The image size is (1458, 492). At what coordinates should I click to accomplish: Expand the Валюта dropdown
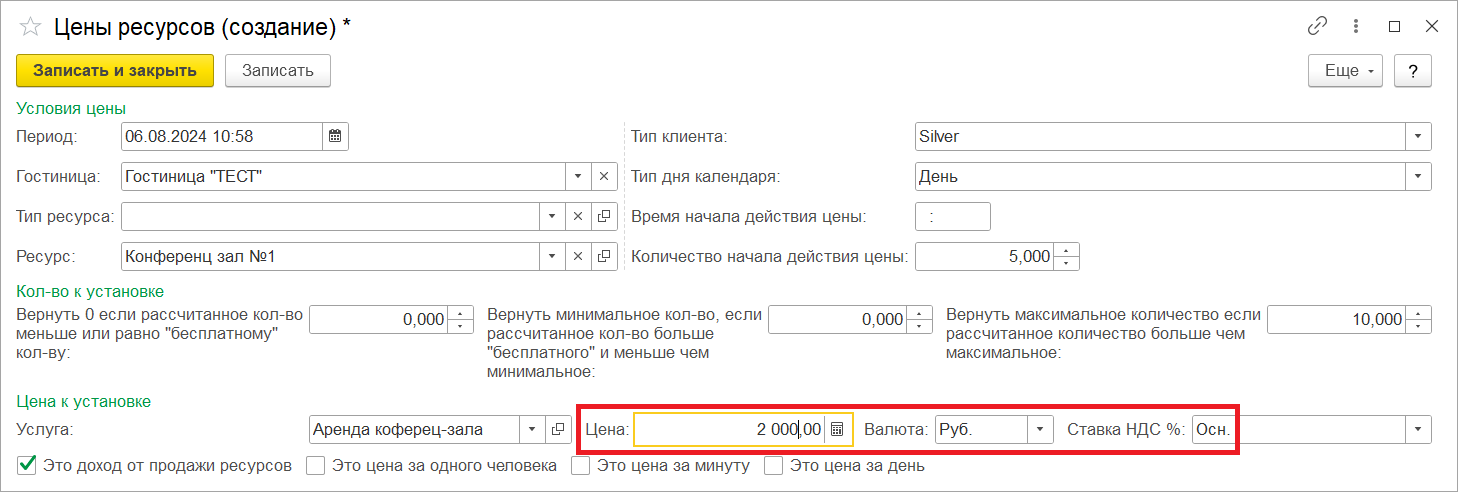pyautogui.click(x=1041, y=429)
